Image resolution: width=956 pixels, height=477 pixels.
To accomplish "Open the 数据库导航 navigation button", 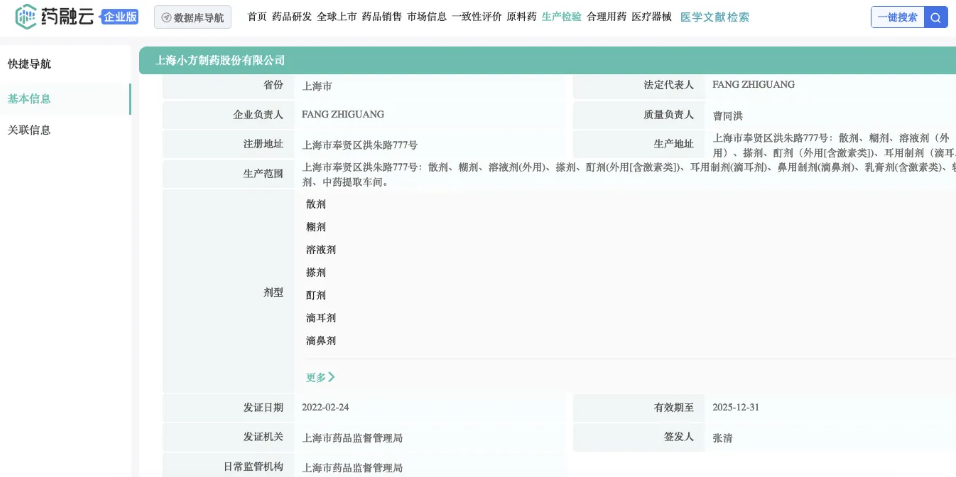I will [193, 18].
